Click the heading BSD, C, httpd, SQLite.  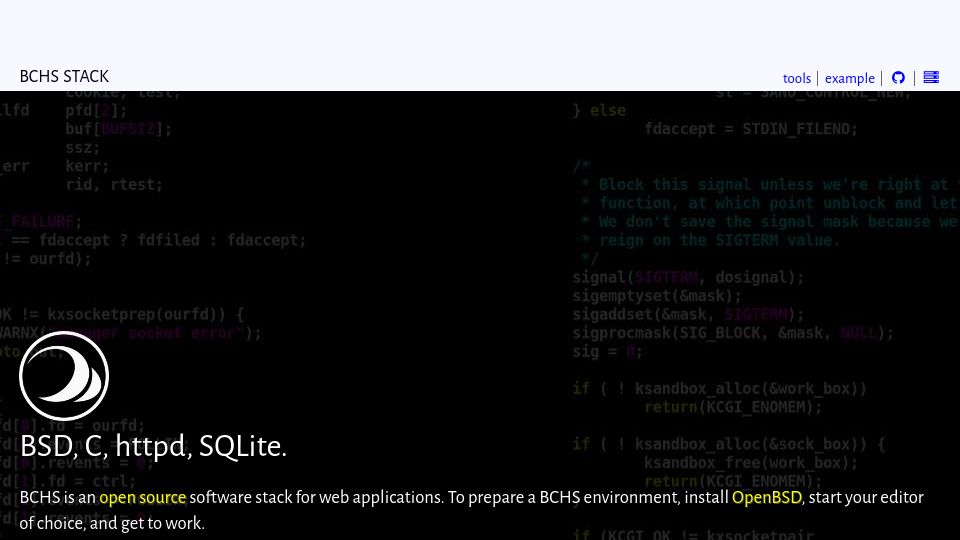[x=153, y=446]
